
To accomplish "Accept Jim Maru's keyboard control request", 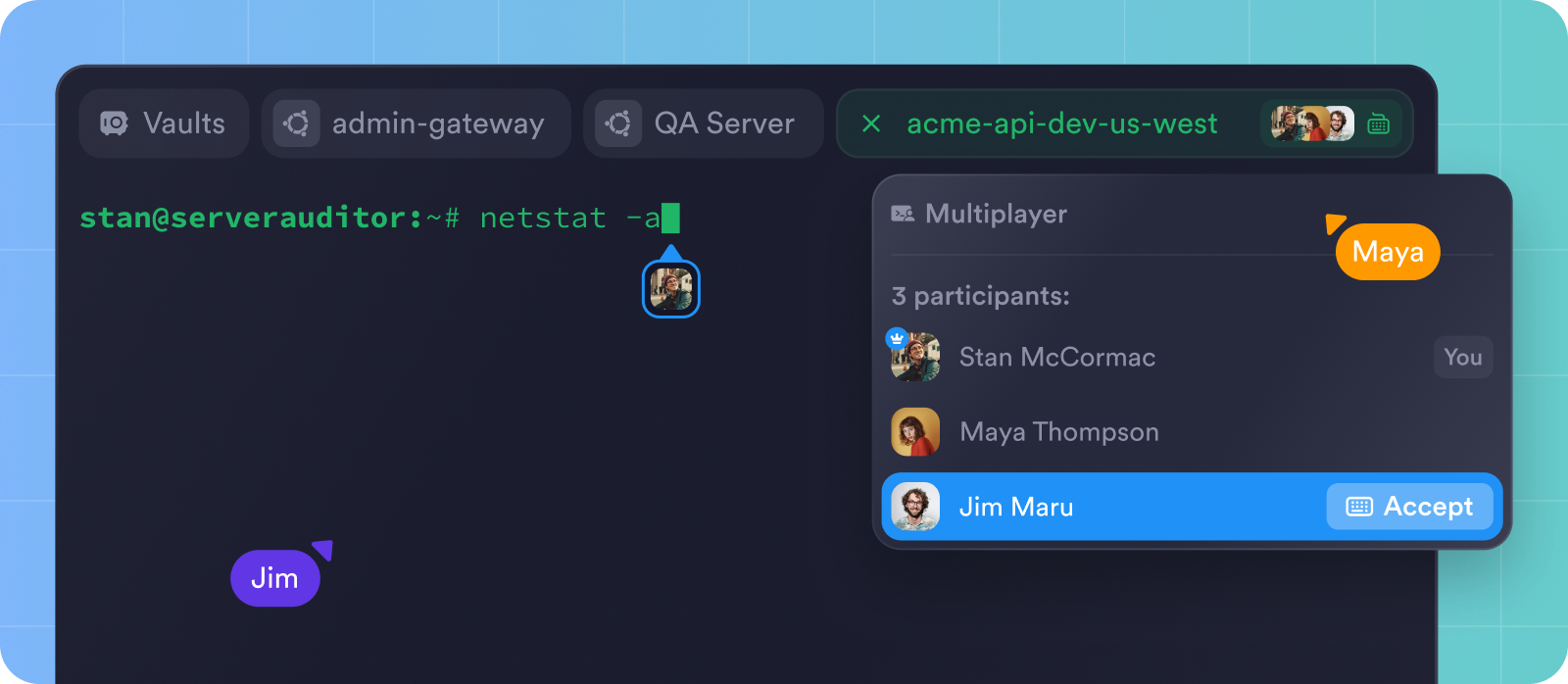I will click(1409, 507).
